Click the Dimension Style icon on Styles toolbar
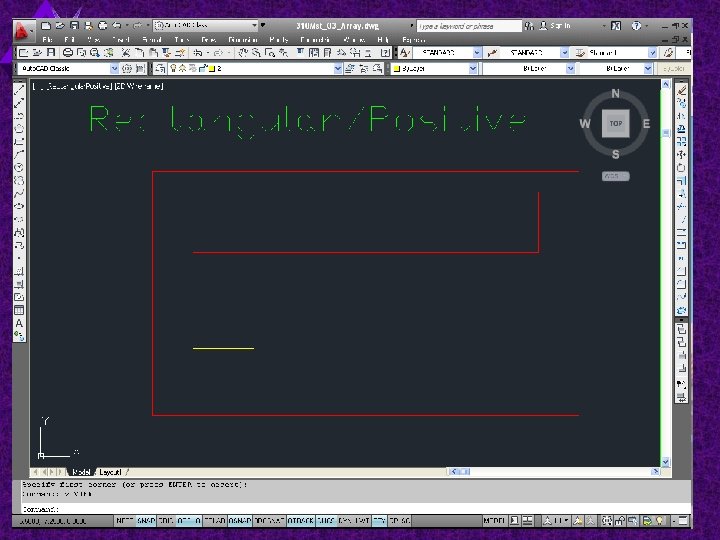Screen dimensions: 720x540 click(492, 53)
